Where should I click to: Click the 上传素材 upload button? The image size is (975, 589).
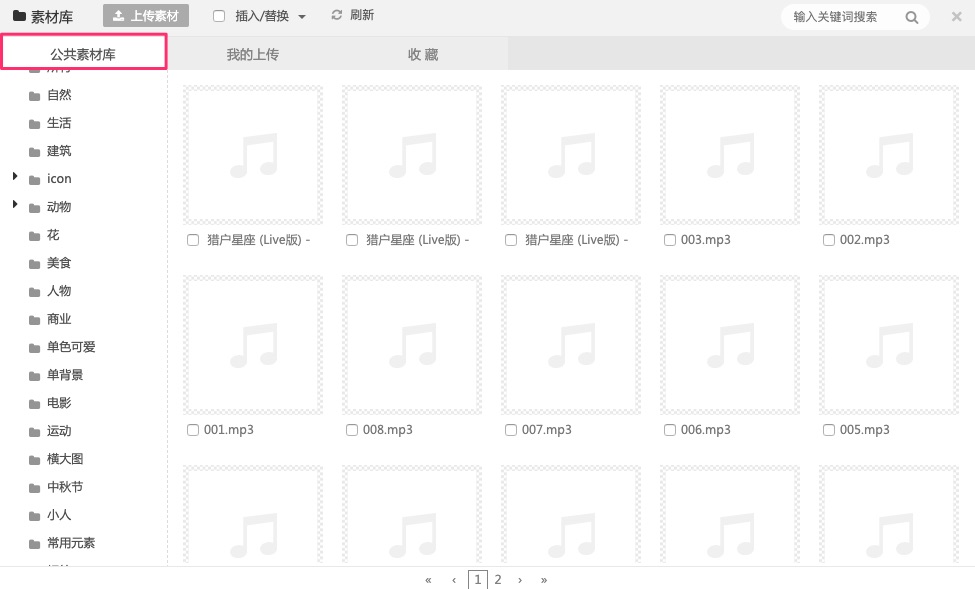point(146,16)
